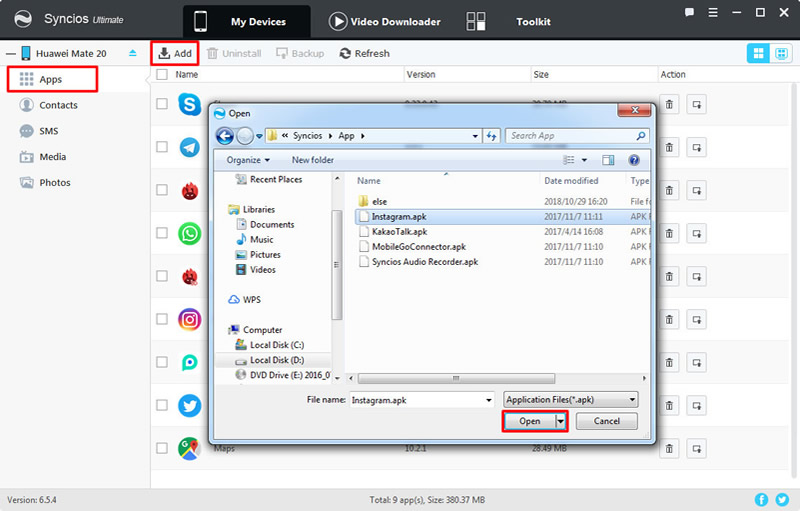The height and width of the screenshot is (511, 800).
Task: Collapse the Huawei Mate 20 device tree
Action: click(11, 54)
